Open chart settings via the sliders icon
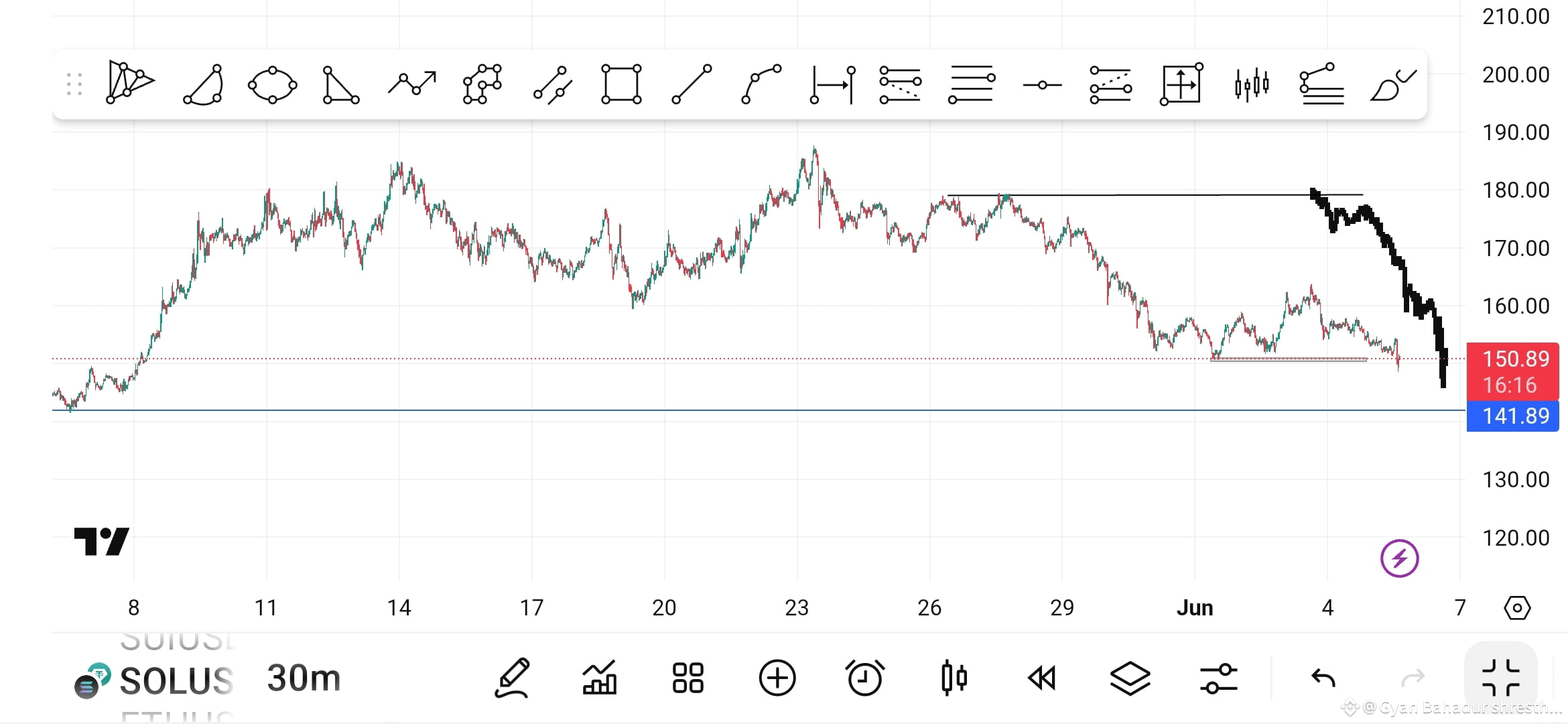This screenshot has width=1568, height=724. coord(1218,678)
